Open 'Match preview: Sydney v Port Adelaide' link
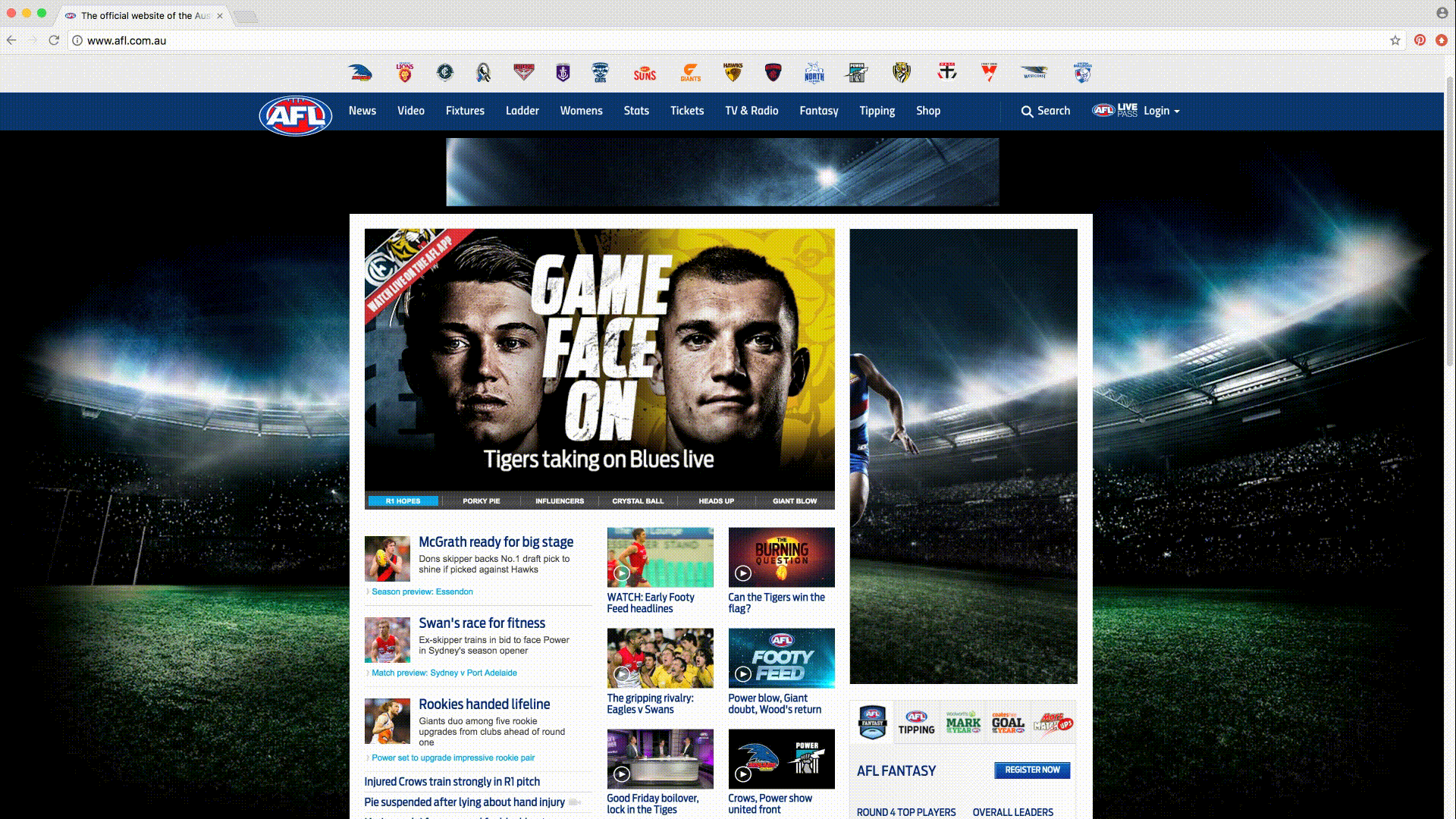Image resolution: width=1456 pixels, height=819 pixels. [x=444, y=673]
